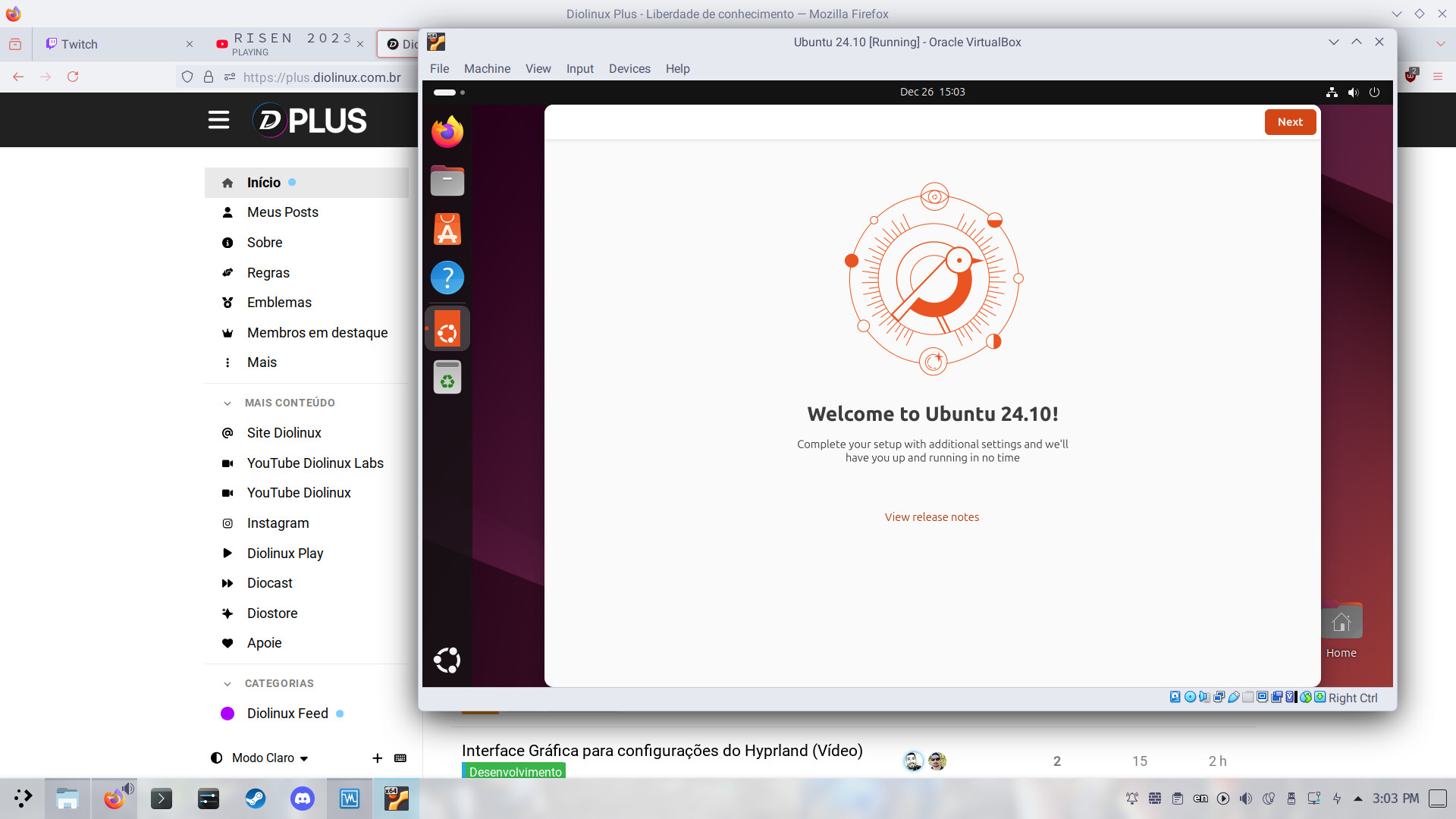Viewport: 1456px width, 819px height.
Task: Click the Diolinux Feed purple category dot
Action: (x=227, y=714)
